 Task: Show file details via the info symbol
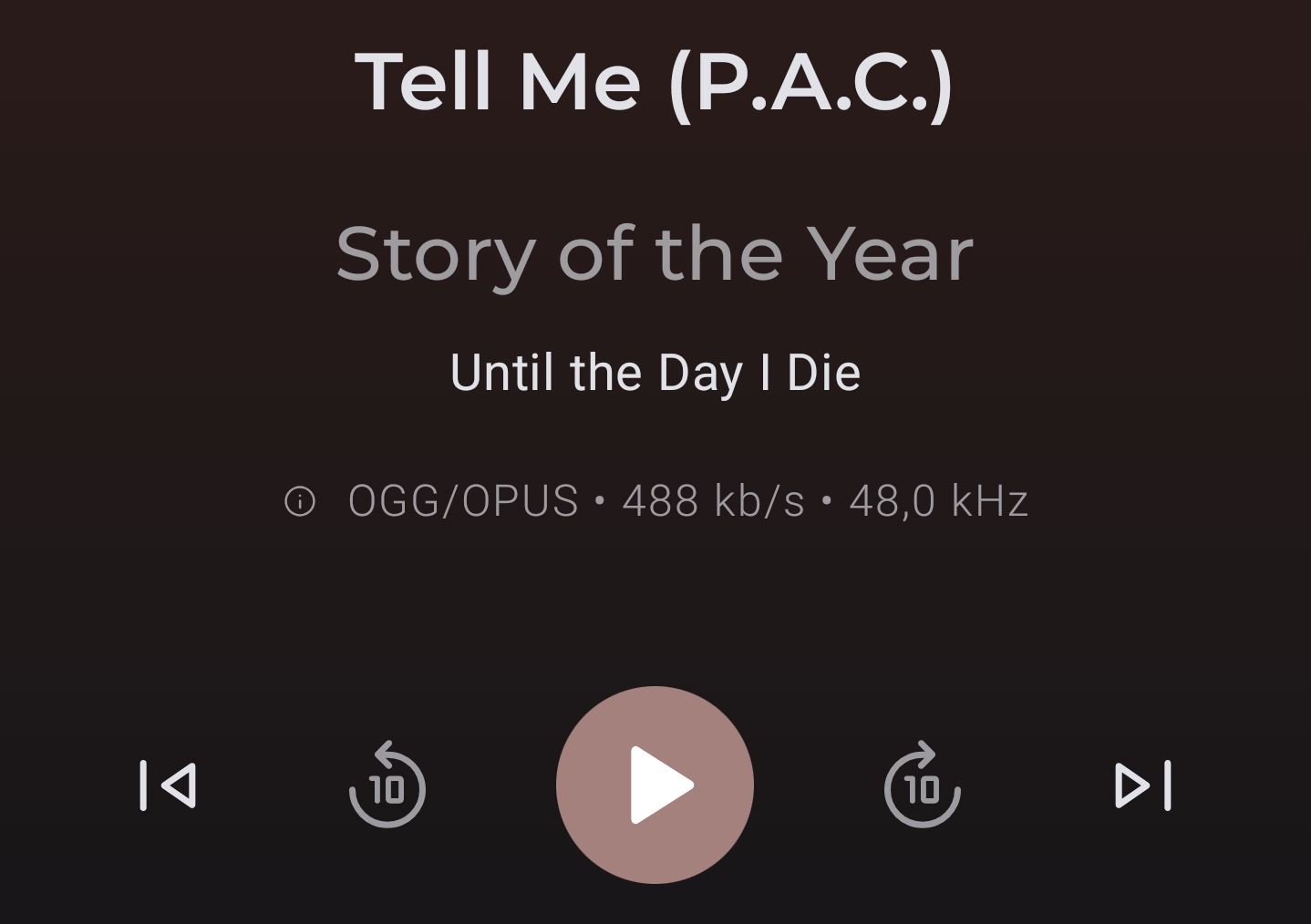(300, 501)
